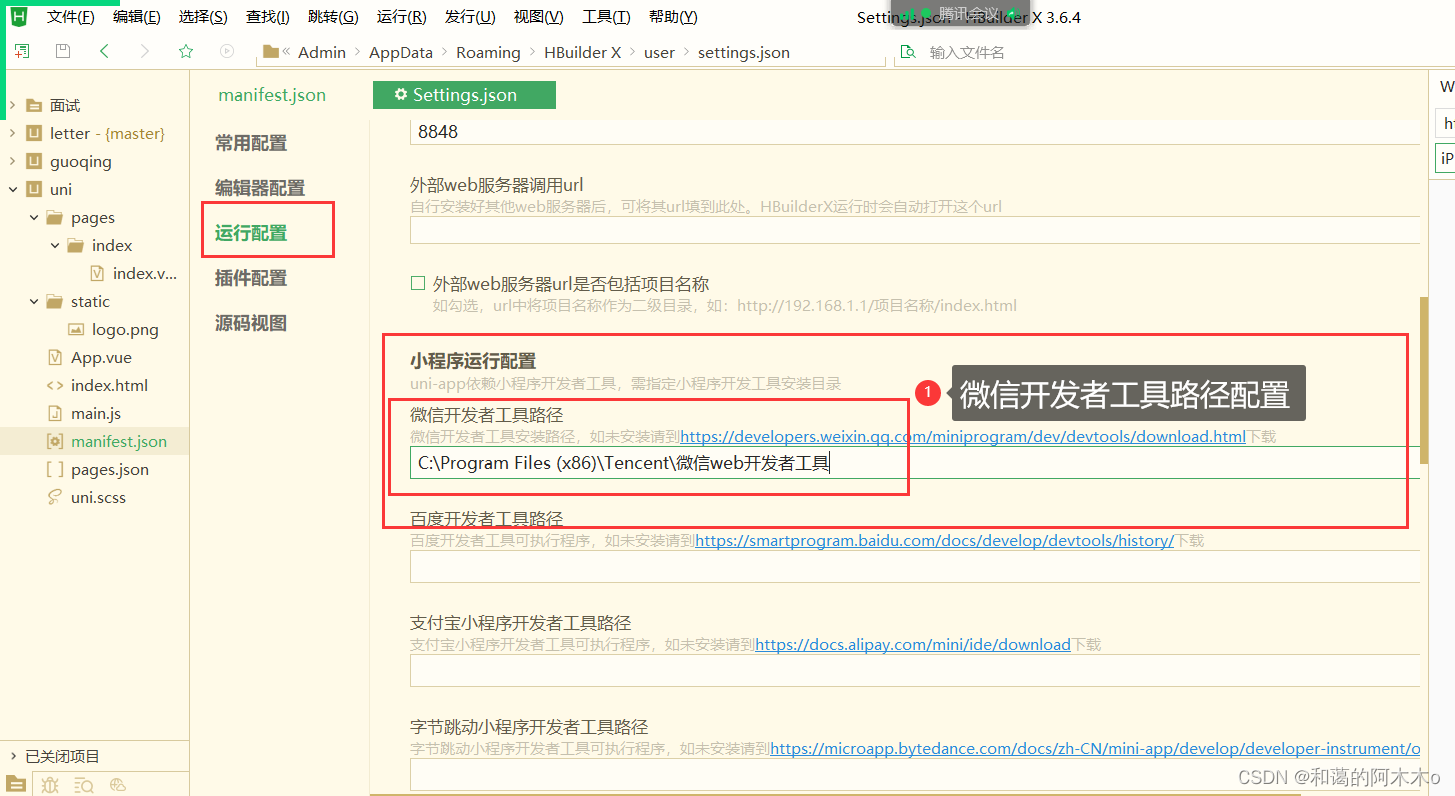Open the docs.alipay.com IDE download link

pyautogui.click(x=913, y=644)
